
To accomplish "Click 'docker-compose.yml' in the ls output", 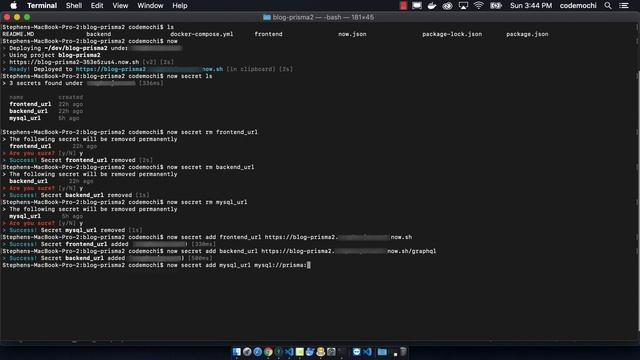I will click(x=202, y=34).
